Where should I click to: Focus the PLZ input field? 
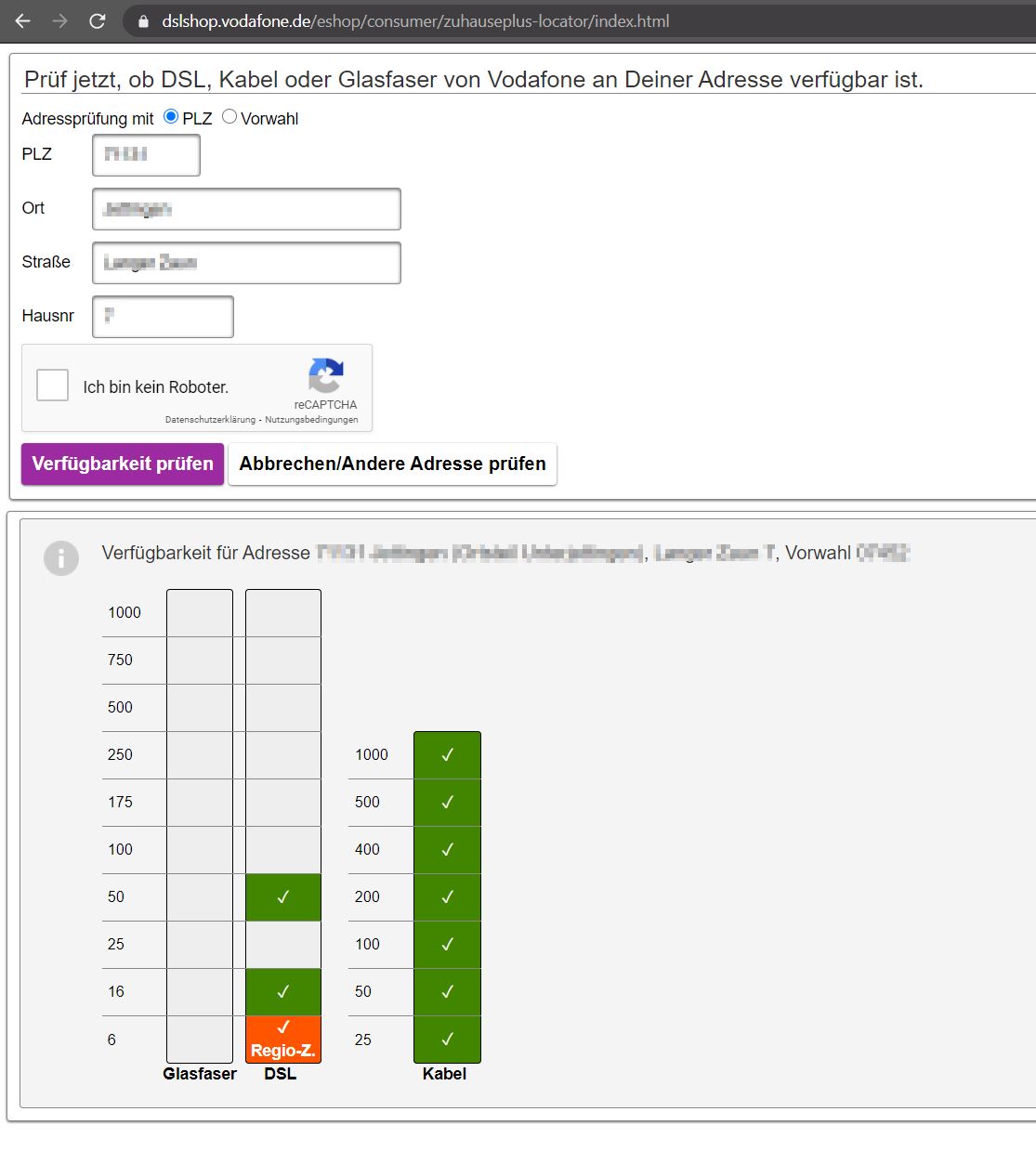pos(146,155)
